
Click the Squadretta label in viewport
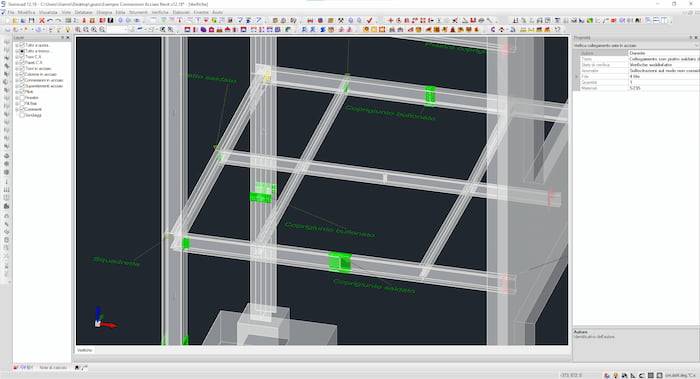tap(117, 262)
